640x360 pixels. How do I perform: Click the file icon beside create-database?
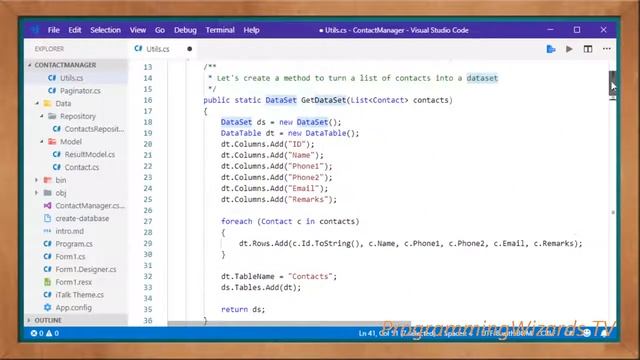(x=47, y=218)
